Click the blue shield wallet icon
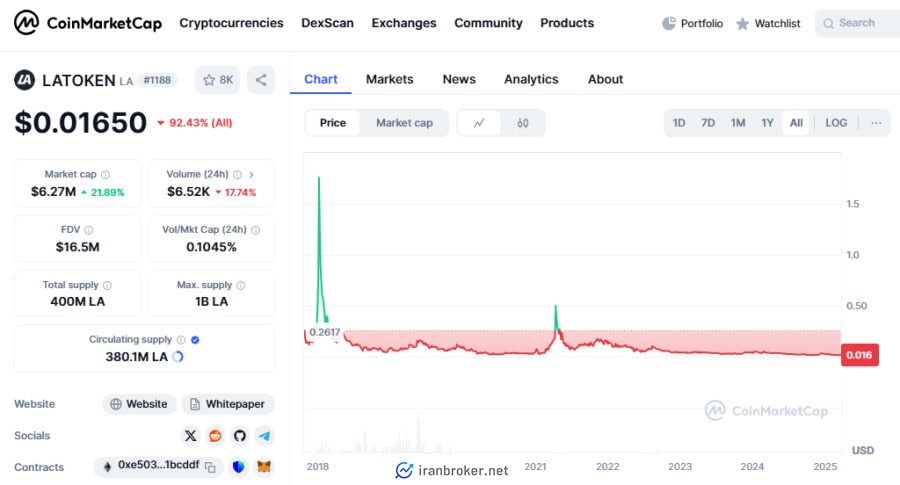Screen dimensions: 900x485 pos(238,467)
